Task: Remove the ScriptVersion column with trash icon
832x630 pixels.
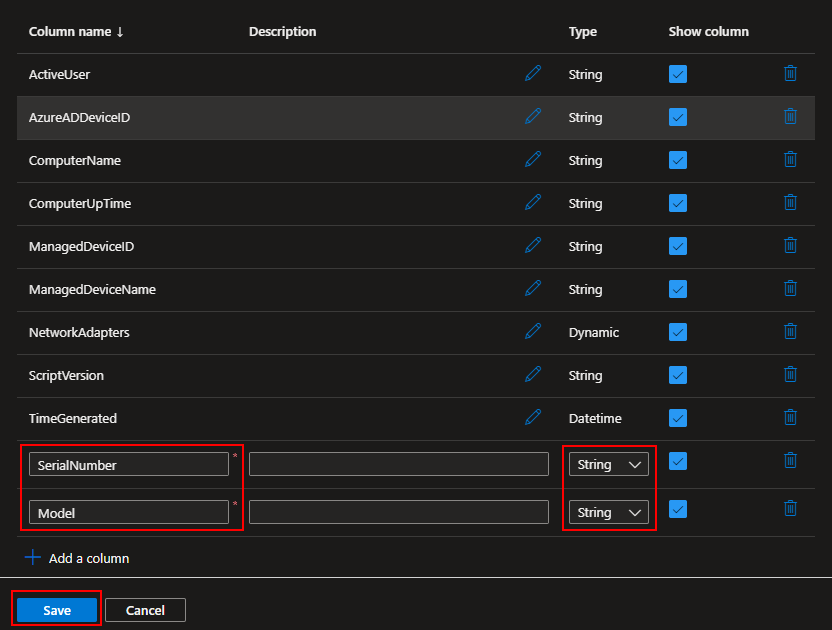Action: point(790,375)
